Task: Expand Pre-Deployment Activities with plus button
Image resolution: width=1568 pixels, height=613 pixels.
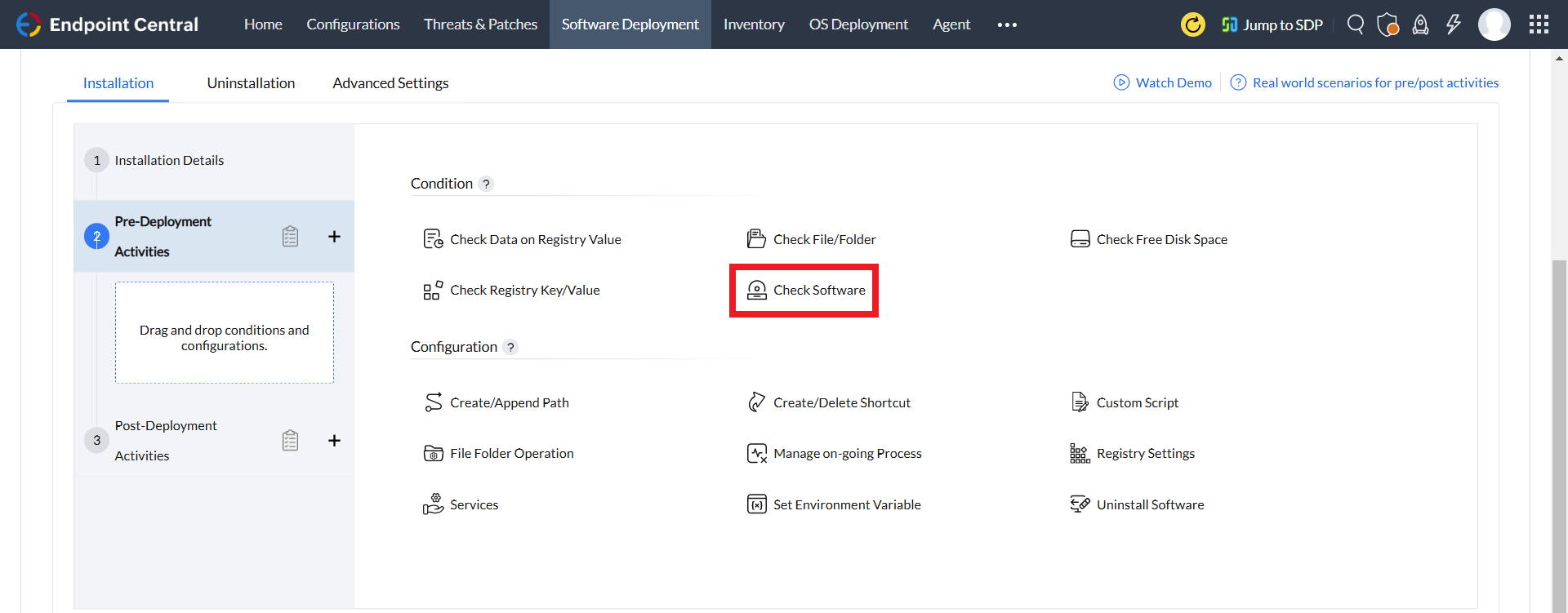Action: point(334,237)
